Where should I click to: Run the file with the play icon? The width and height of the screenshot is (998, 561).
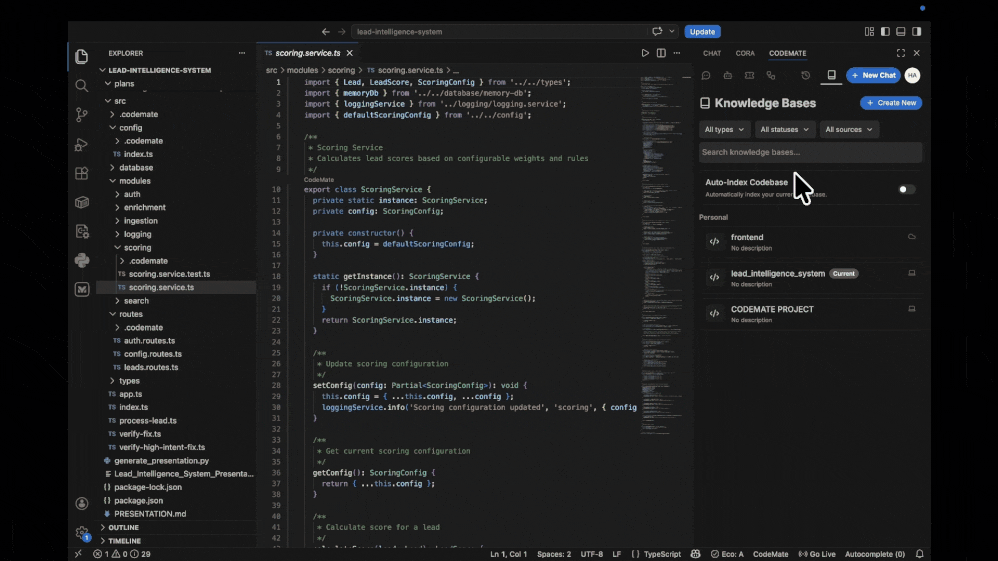(645, 53)
